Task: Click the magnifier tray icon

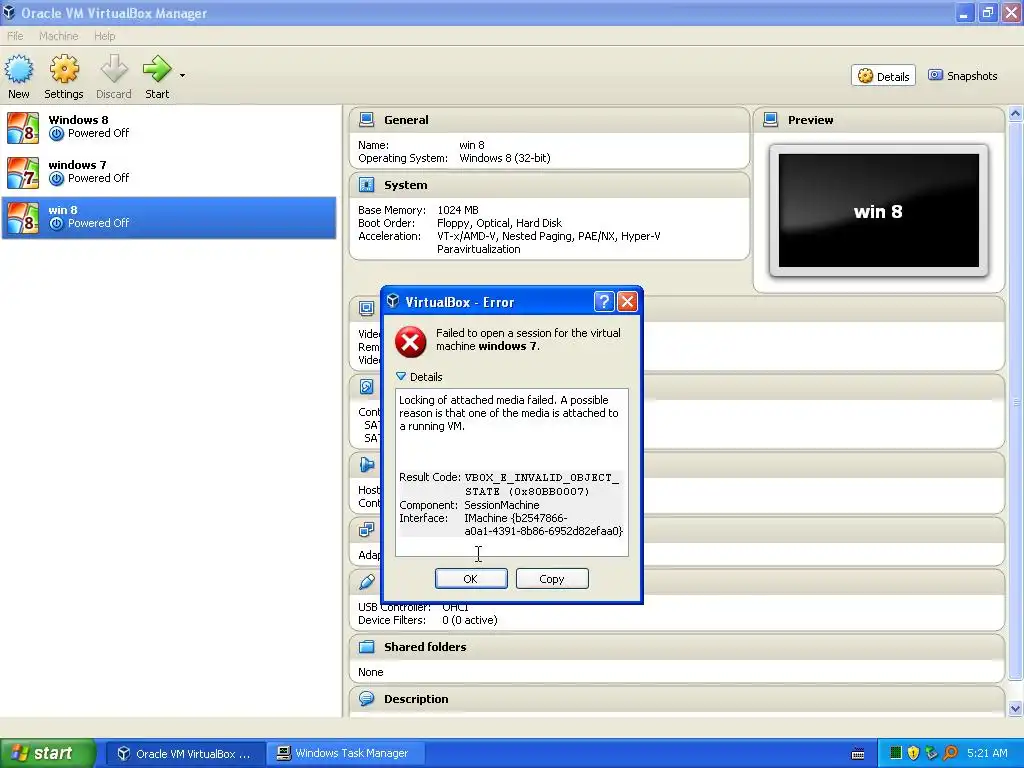Action: point(950,753)
